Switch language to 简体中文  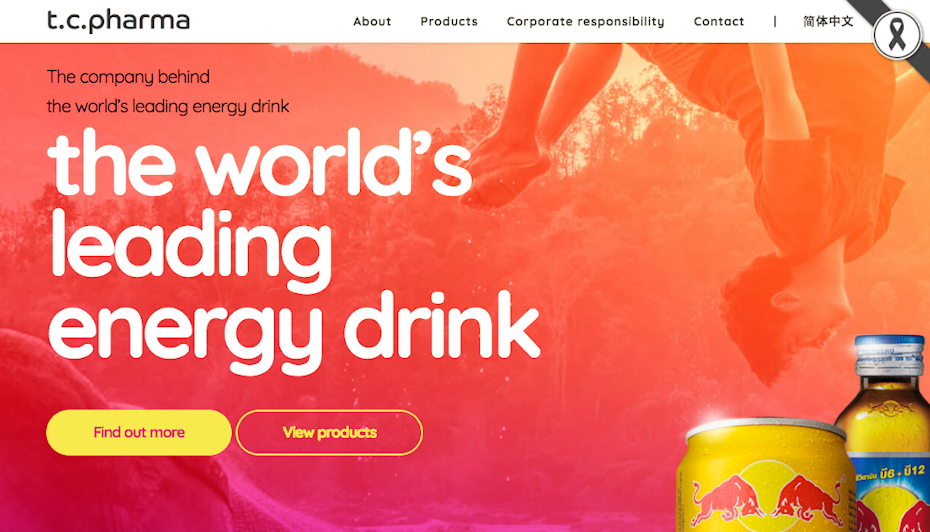pos(828,21)
